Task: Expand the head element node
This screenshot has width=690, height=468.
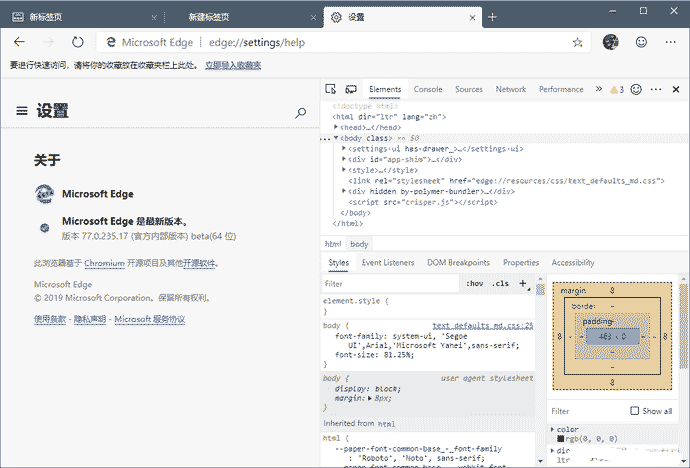Action: (x=336, y=127)
